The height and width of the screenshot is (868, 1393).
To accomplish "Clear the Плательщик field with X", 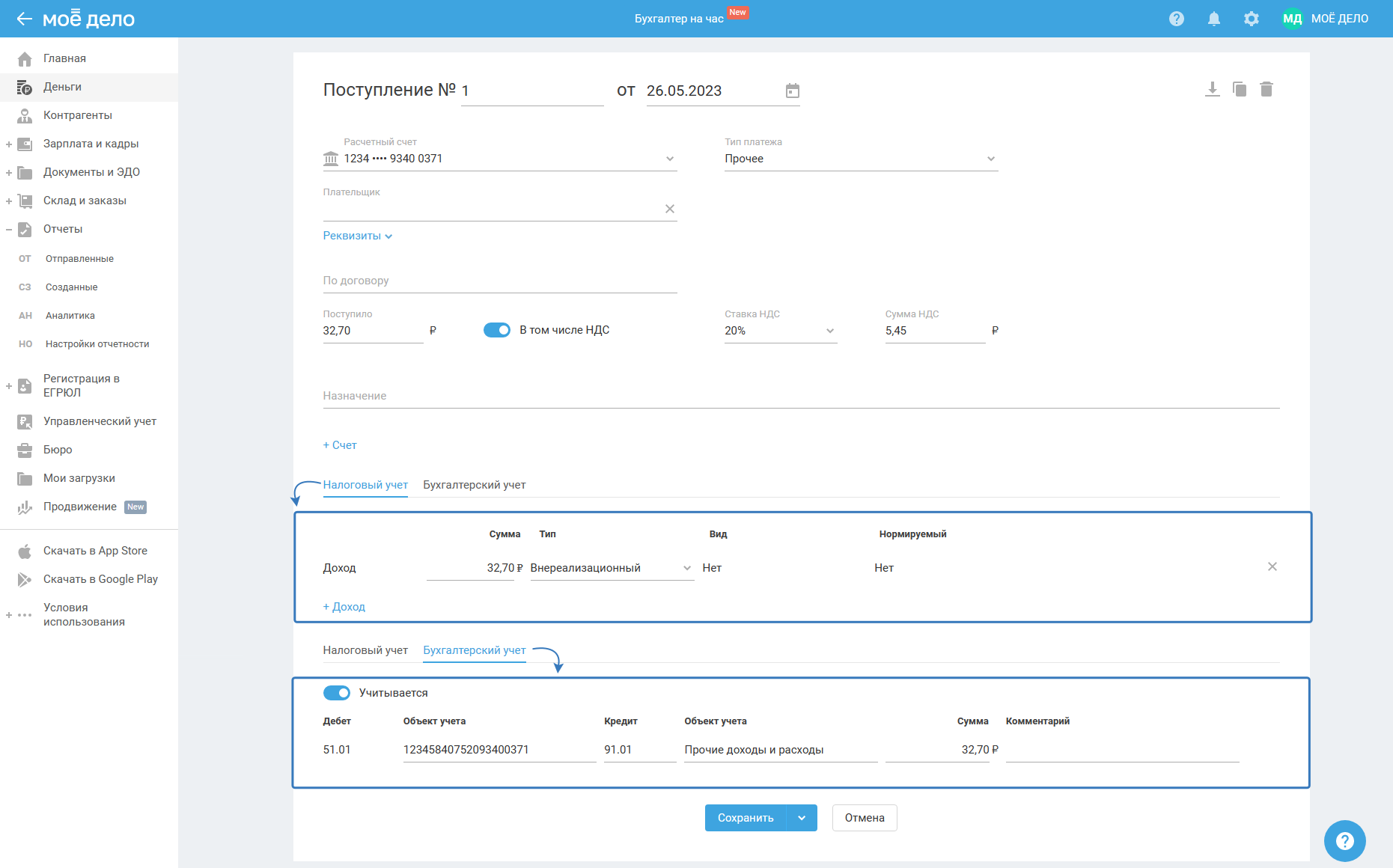I will 670,210.
